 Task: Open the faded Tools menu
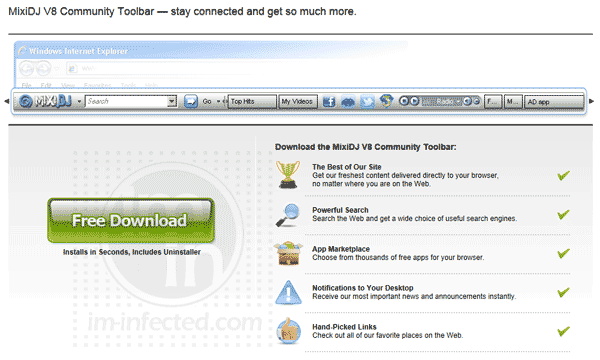click(x=128, y=85)
